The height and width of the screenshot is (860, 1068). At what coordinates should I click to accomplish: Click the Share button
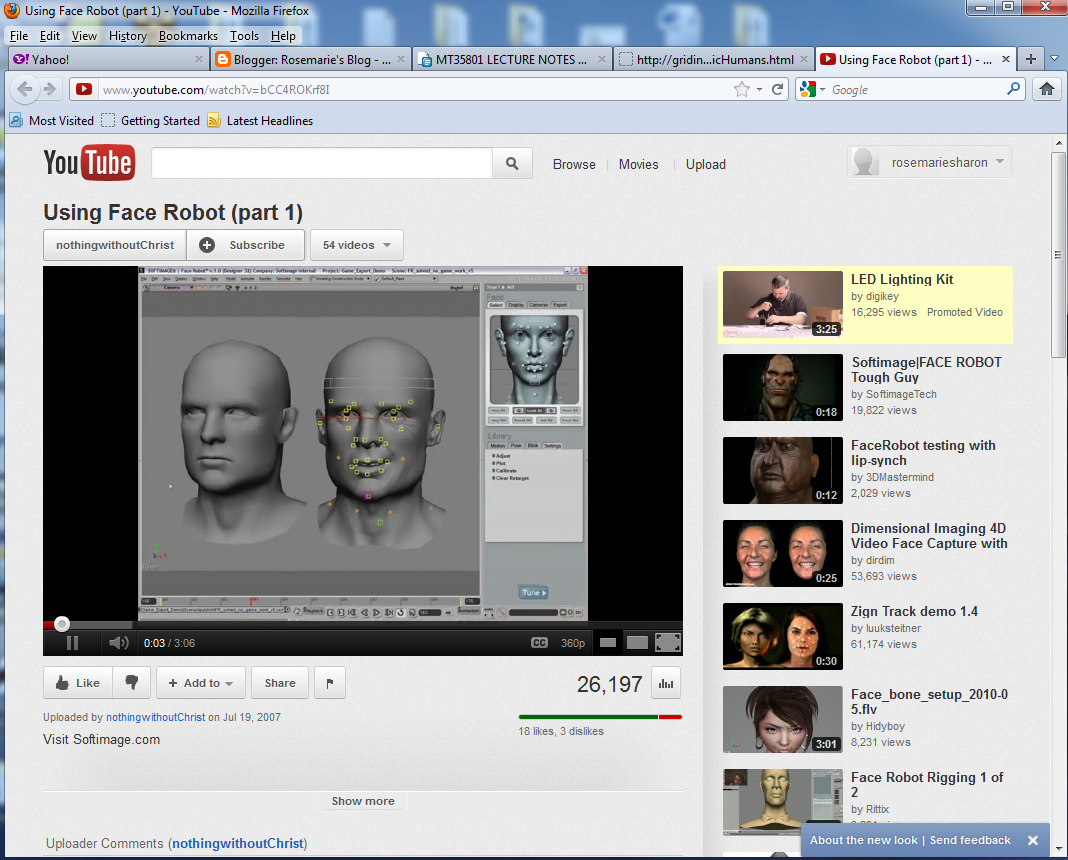(280, 683)
